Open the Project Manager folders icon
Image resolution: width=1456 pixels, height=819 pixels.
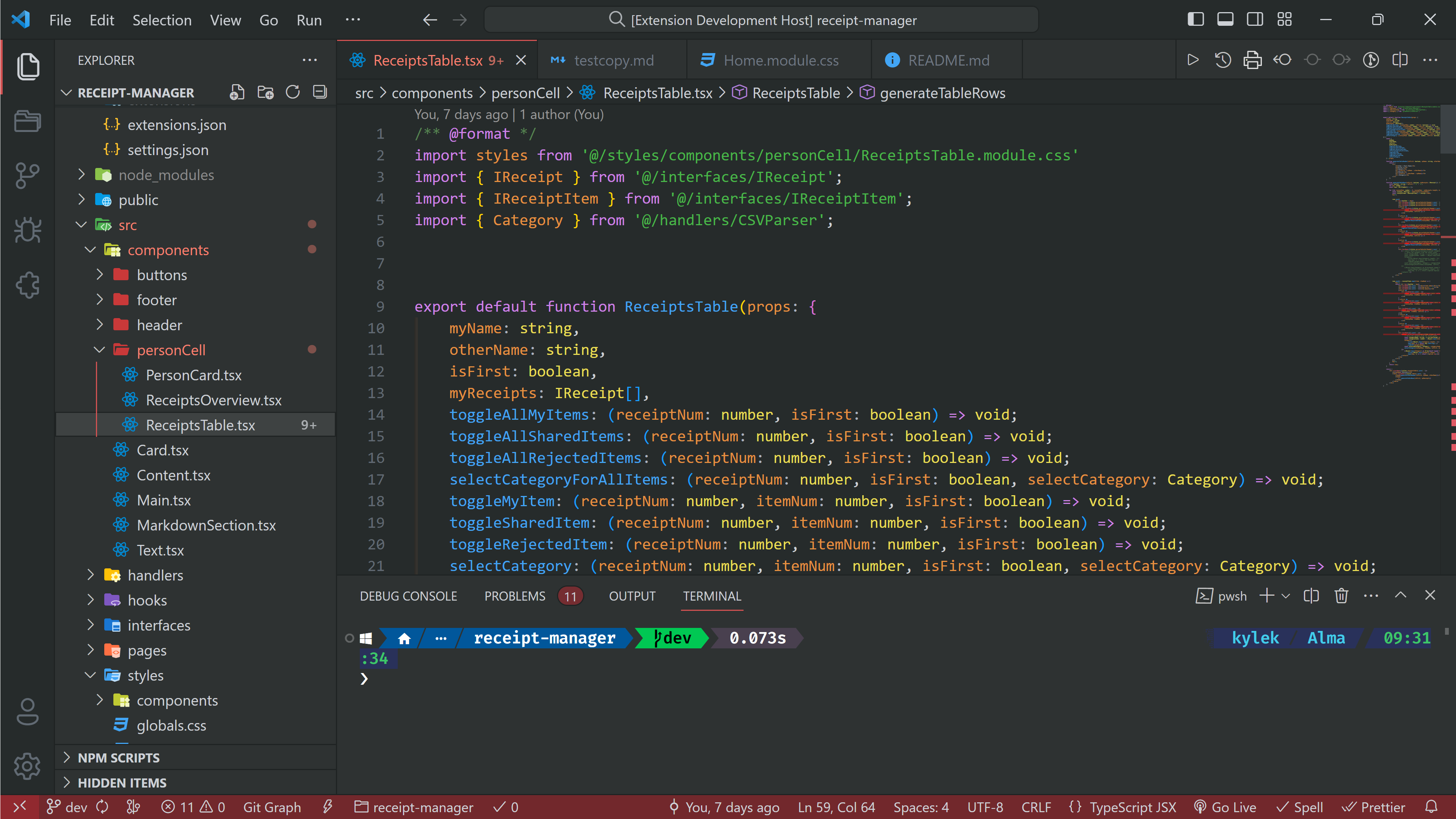pyautogui.click(x=28, y=121)
